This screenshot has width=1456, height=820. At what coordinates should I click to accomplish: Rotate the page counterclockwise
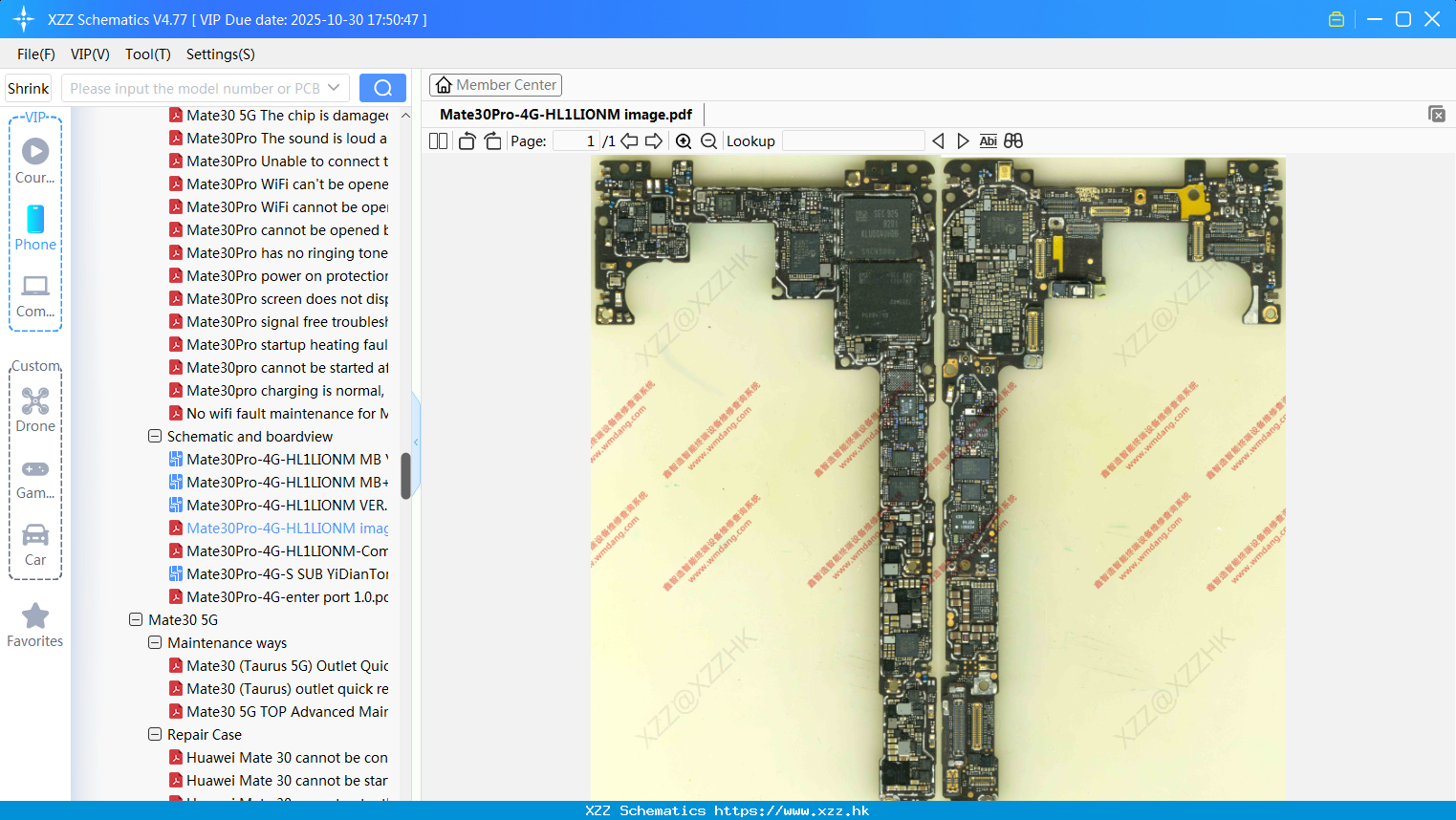(x=467, y=140)
